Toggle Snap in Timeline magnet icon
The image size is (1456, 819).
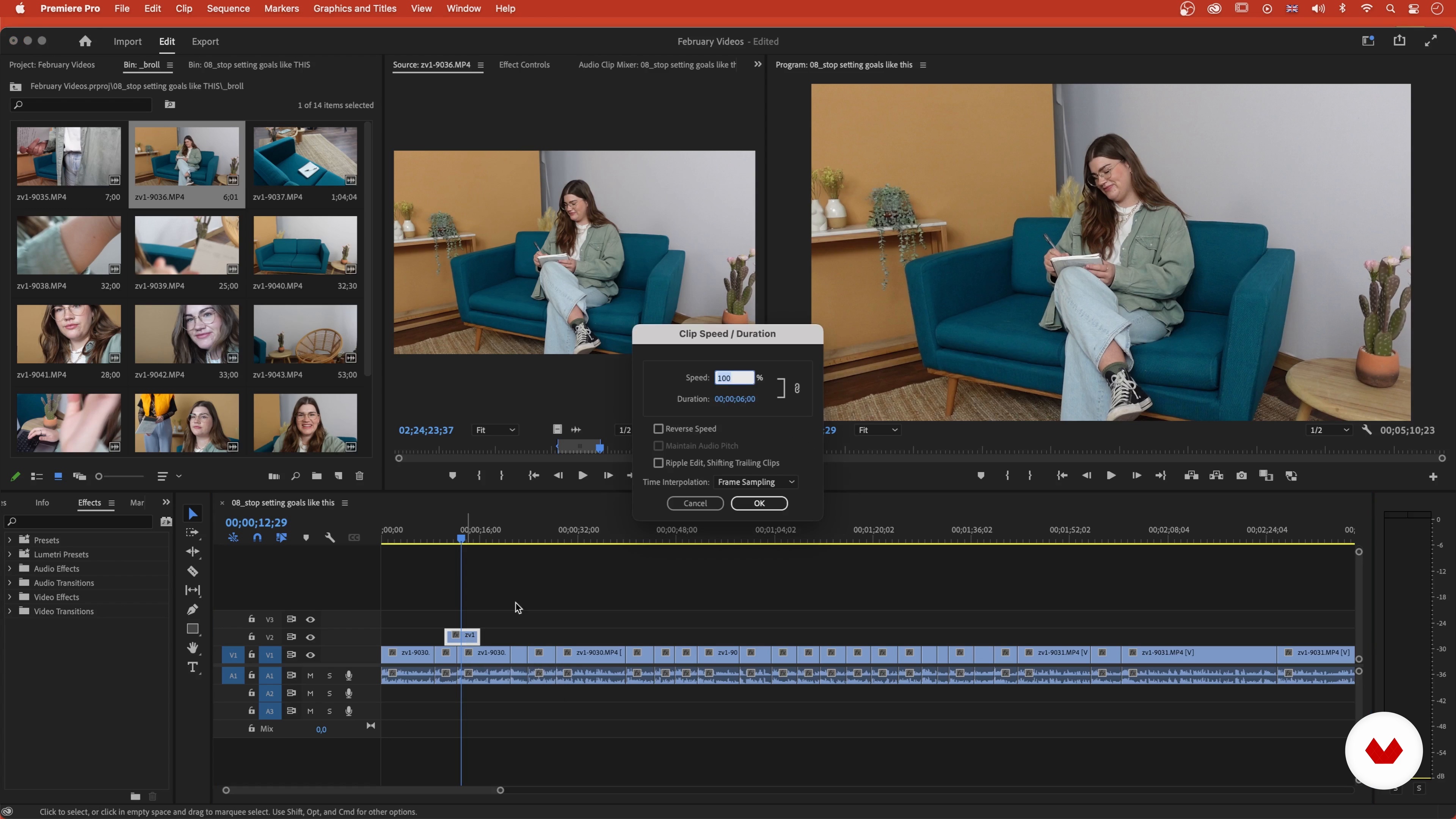pos(257,538)
